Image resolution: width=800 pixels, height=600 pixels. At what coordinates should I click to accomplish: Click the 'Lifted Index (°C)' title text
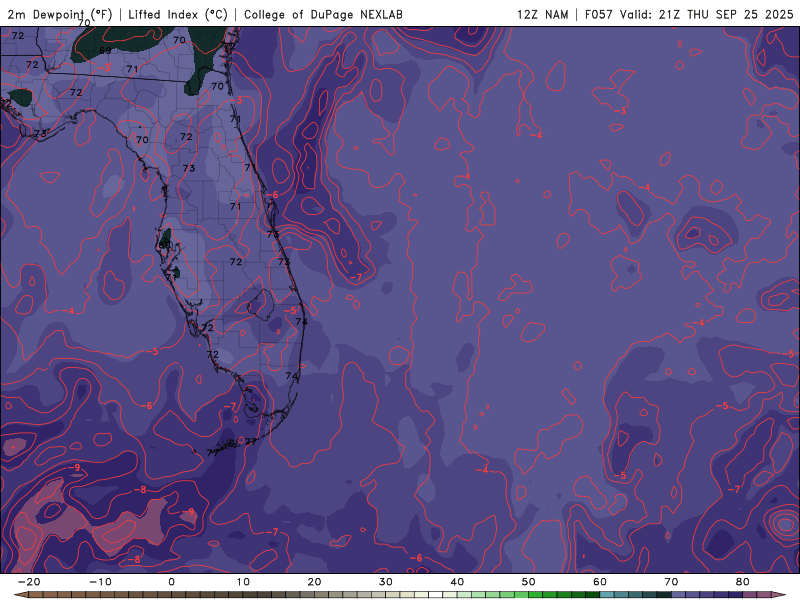point(178,14)
